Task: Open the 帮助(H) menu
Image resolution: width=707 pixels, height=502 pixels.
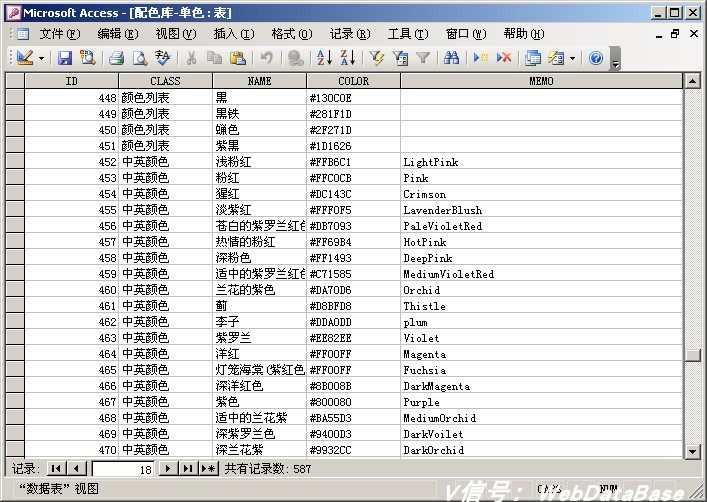Action: tap(524, 34)
